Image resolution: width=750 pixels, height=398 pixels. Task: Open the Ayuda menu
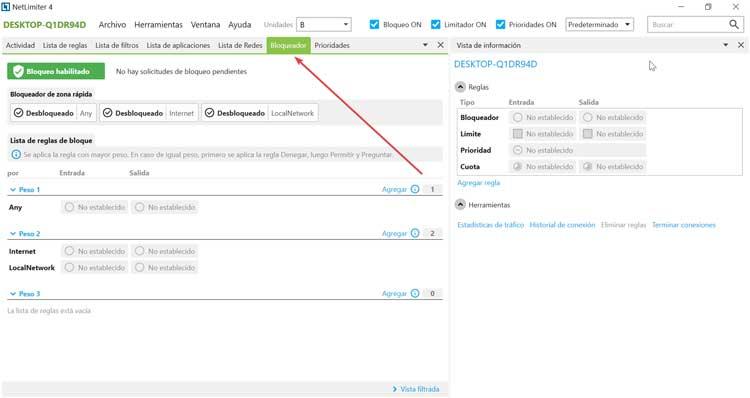(x=240, y=24)
